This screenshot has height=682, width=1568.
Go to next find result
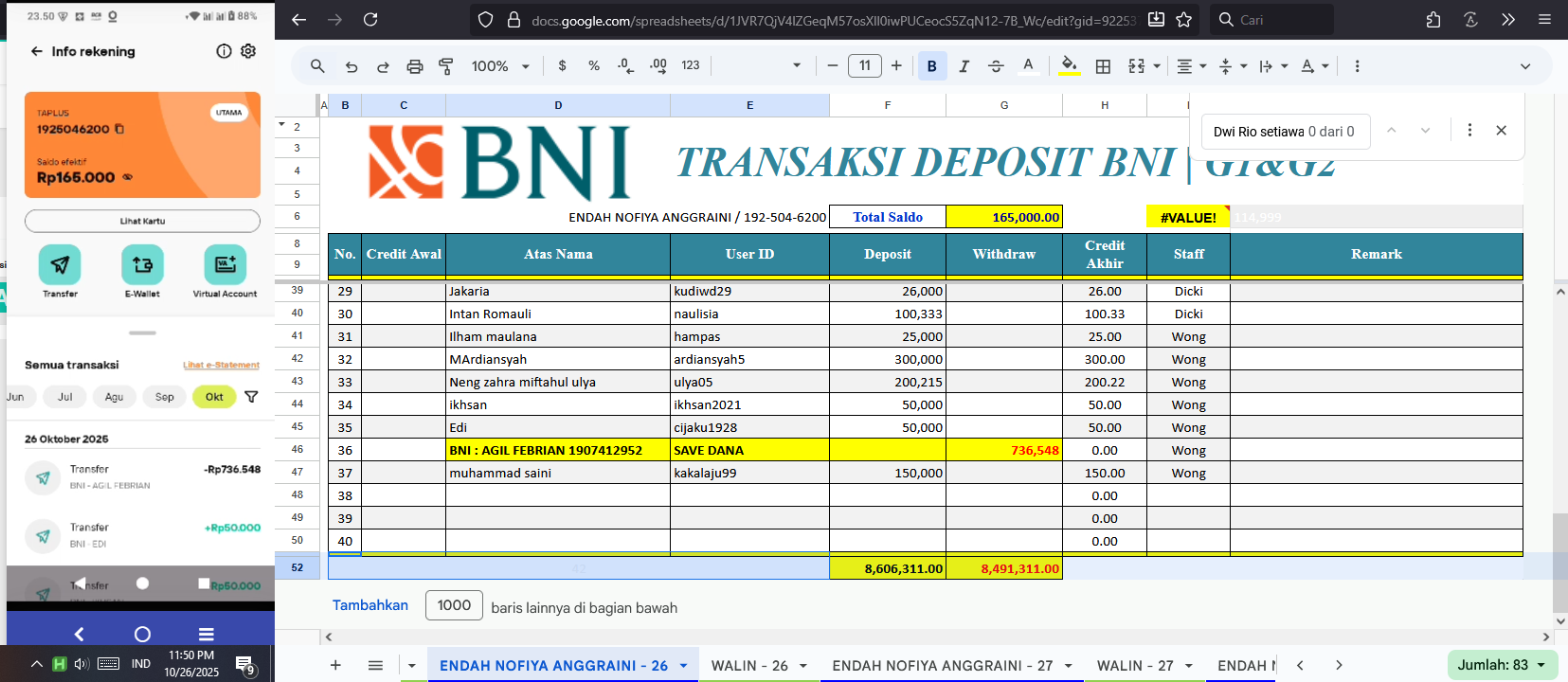point(1425,131)
